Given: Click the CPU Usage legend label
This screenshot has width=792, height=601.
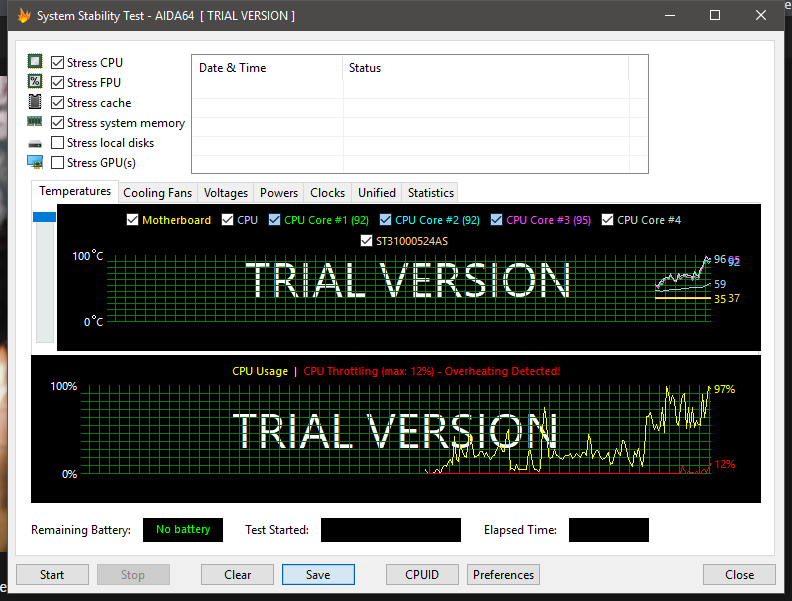Looking at the screenshot, I should pyautogui.click(x=260, y=371).
